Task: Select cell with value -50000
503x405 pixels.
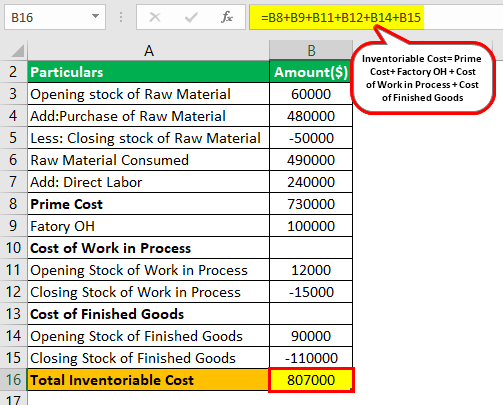Action: coord(311,138)
